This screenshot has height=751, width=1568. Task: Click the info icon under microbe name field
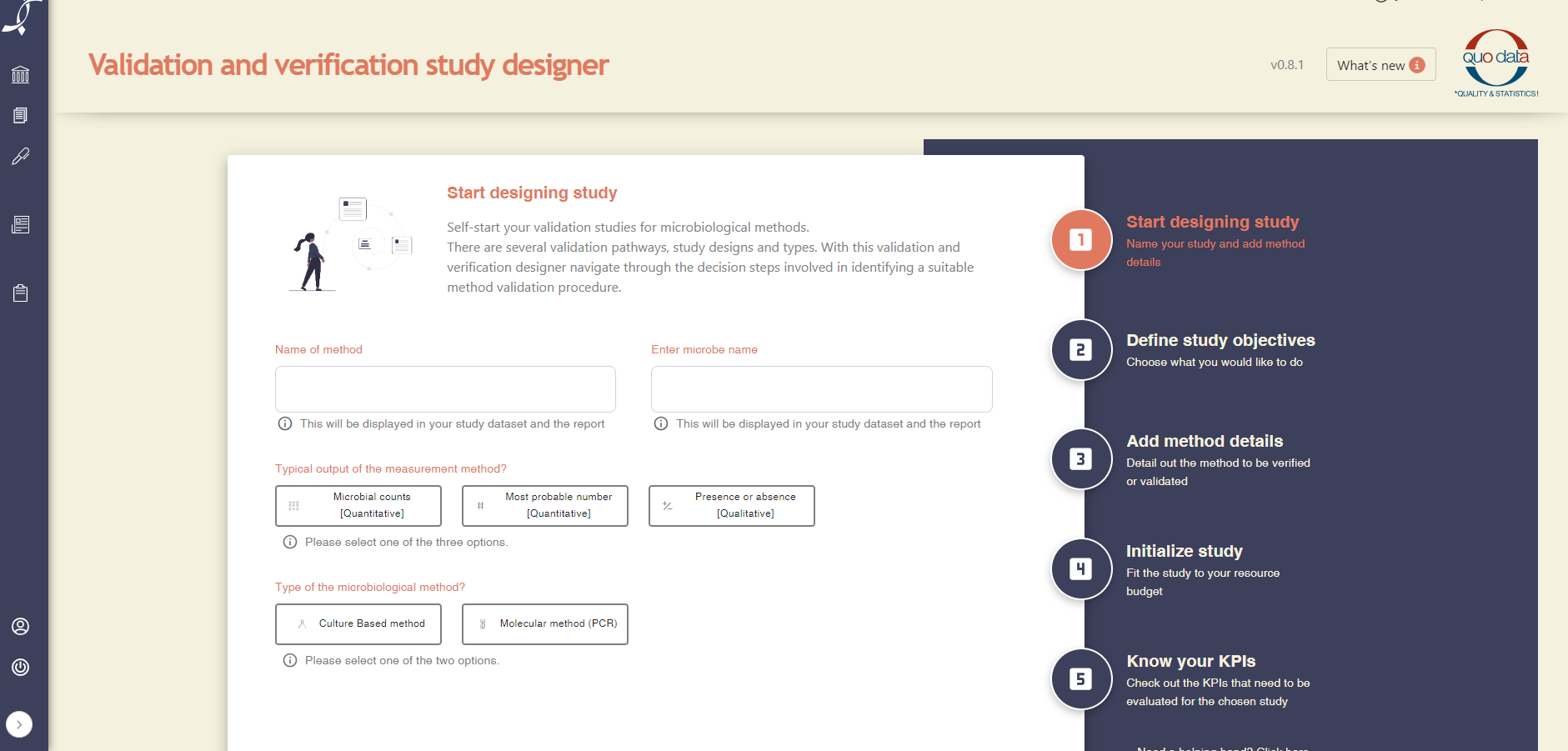pos(661,423)
